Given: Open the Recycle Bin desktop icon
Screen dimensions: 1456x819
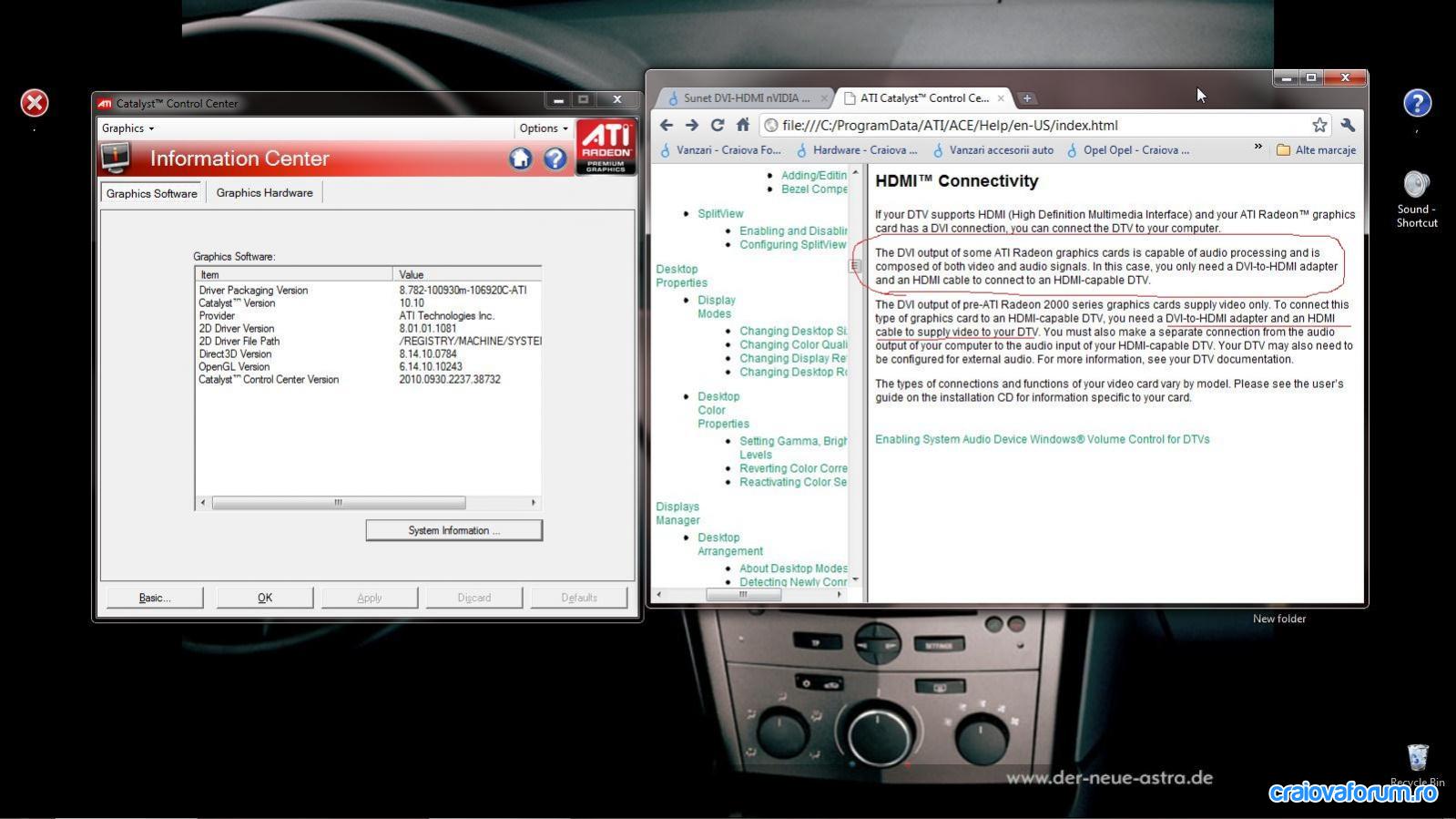Looking at the screenshot, I should pos(1417,763).
